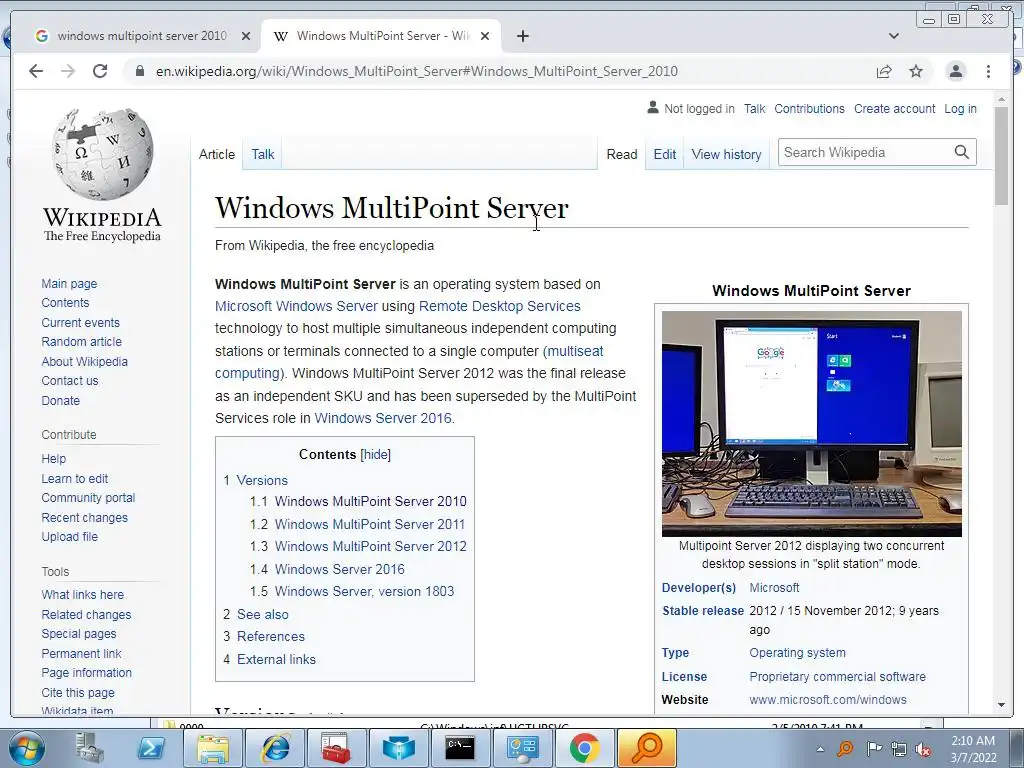This screenshot has height=768, width=1024.
Task: Click the Wikipedia search magnifier icon
Action: 961,152
